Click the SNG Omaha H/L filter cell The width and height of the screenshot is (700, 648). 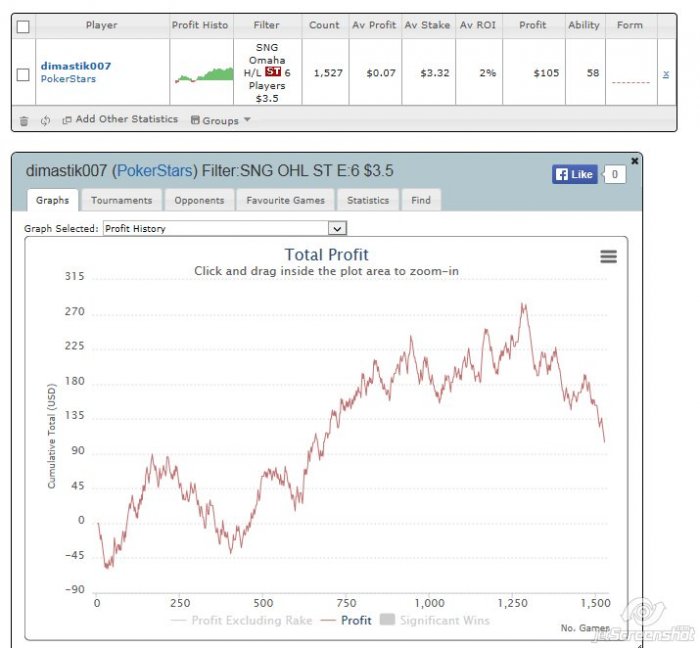267,73
